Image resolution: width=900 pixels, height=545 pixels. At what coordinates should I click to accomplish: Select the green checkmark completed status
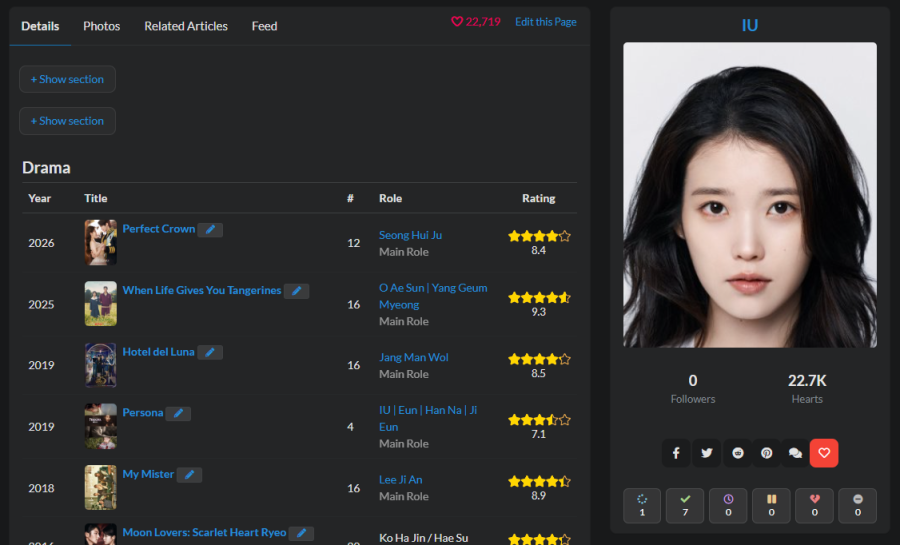point(685,505)
